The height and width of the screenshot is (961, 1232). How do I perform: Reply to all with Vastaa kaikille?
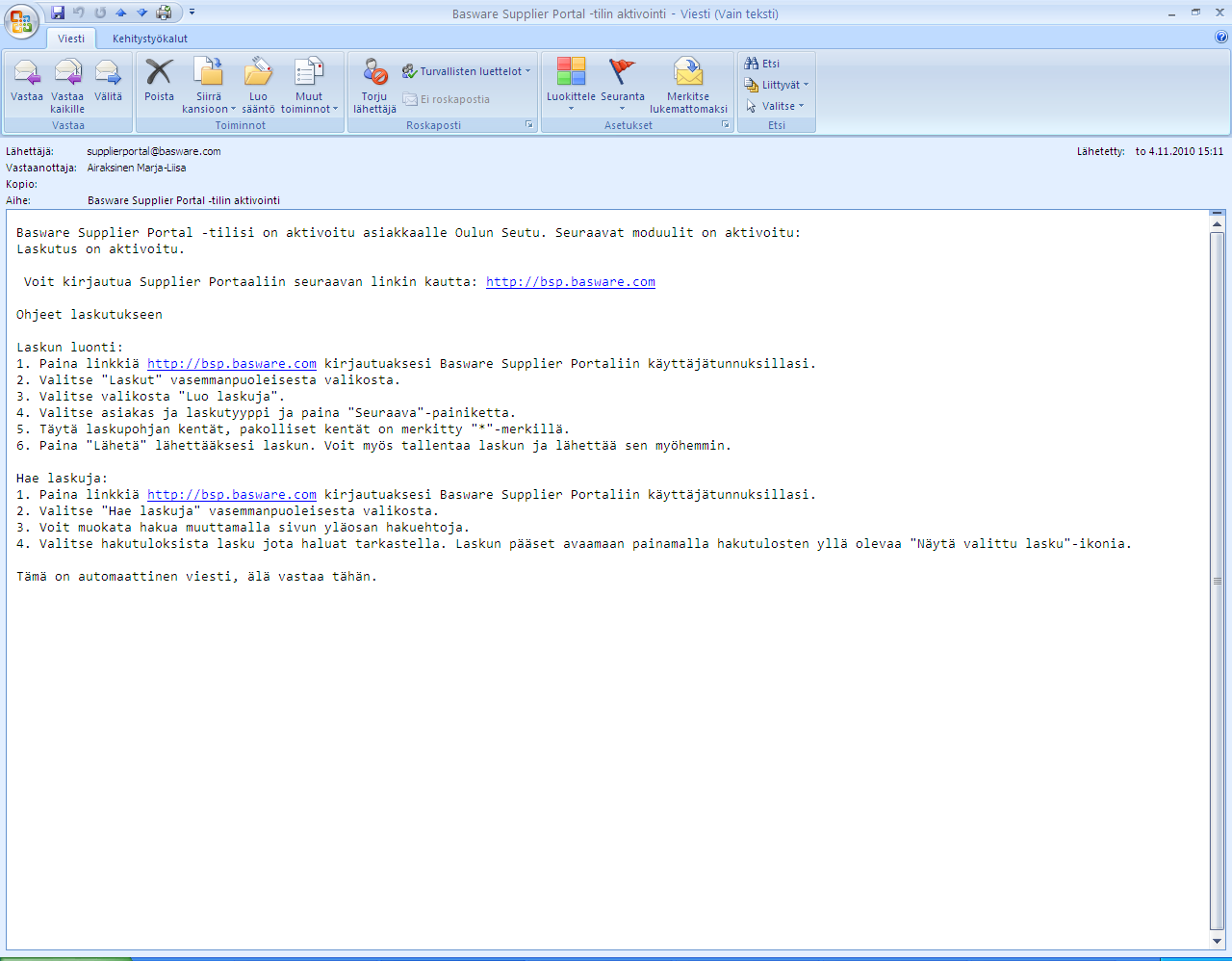[67, 85]
